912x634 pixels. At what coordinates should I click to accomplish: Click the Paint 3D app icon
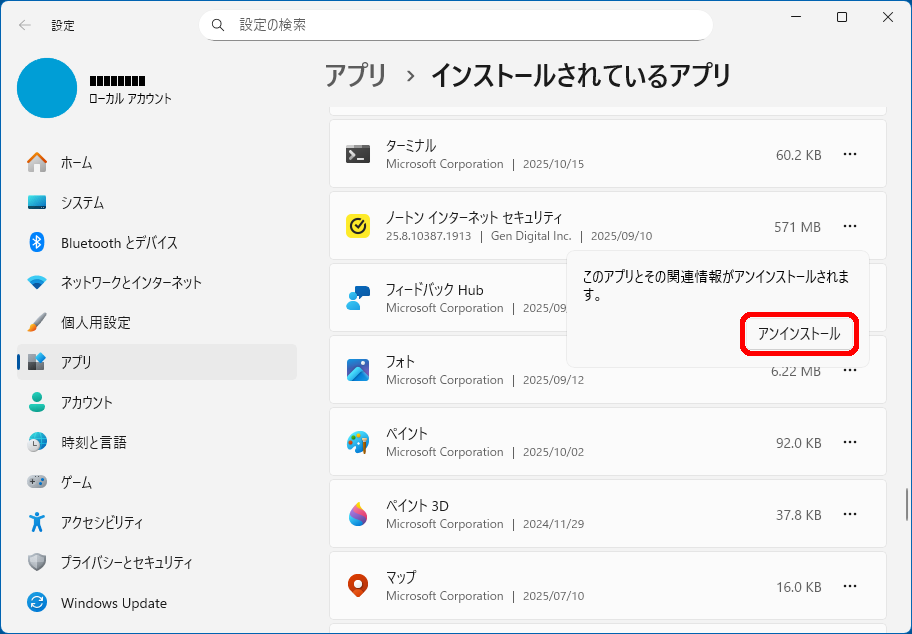358,514
